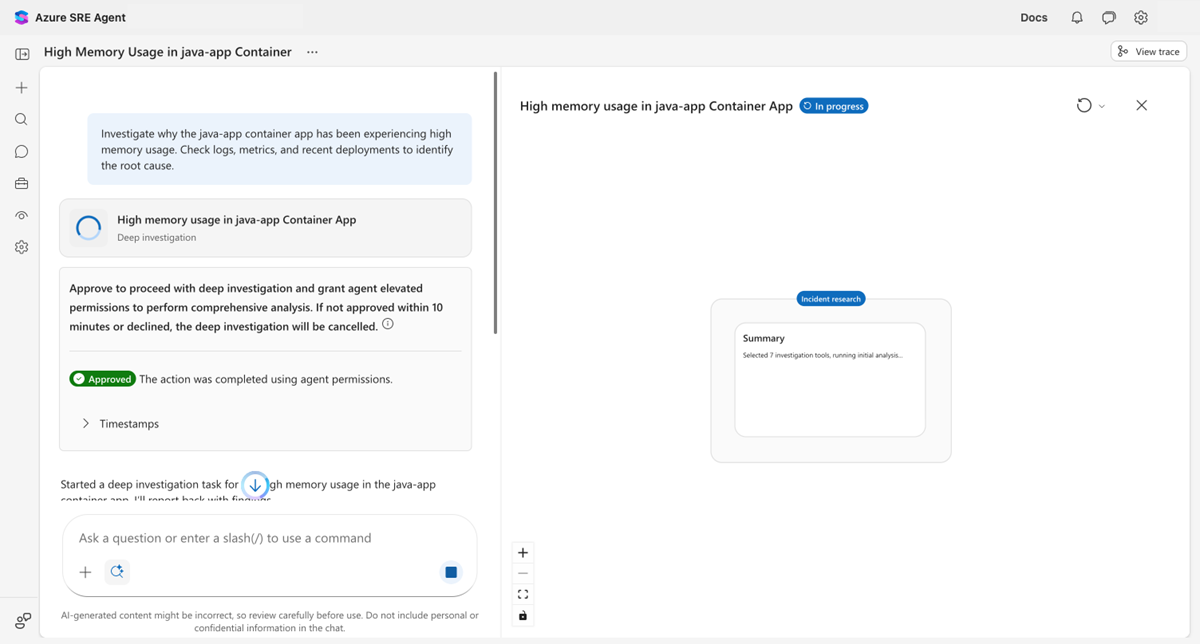Click the info icon beside the approval text
1200x644 pixels.
(388, 325)
